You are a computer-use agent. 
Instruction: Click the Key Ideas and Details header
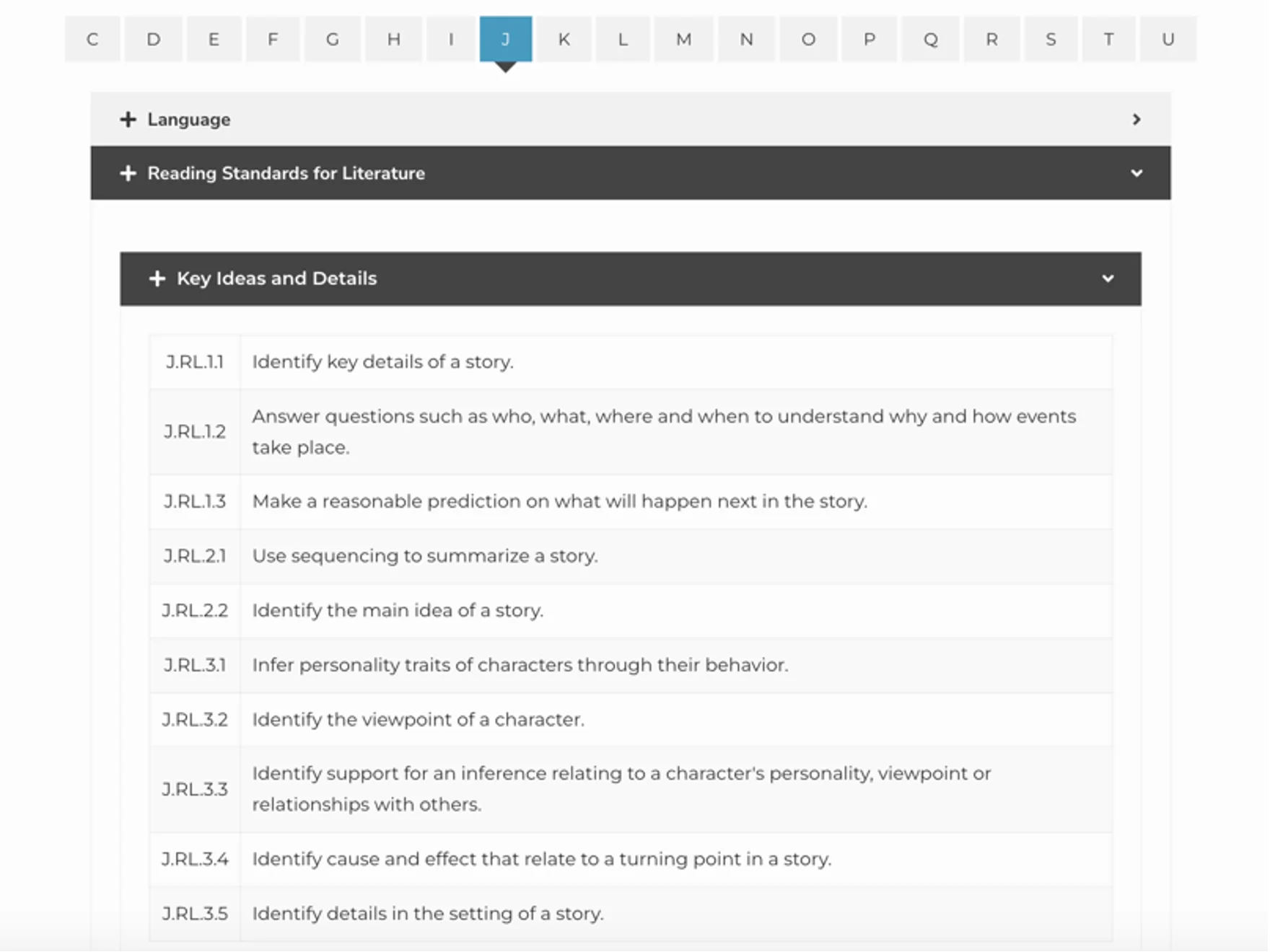[x=631, y=278]
